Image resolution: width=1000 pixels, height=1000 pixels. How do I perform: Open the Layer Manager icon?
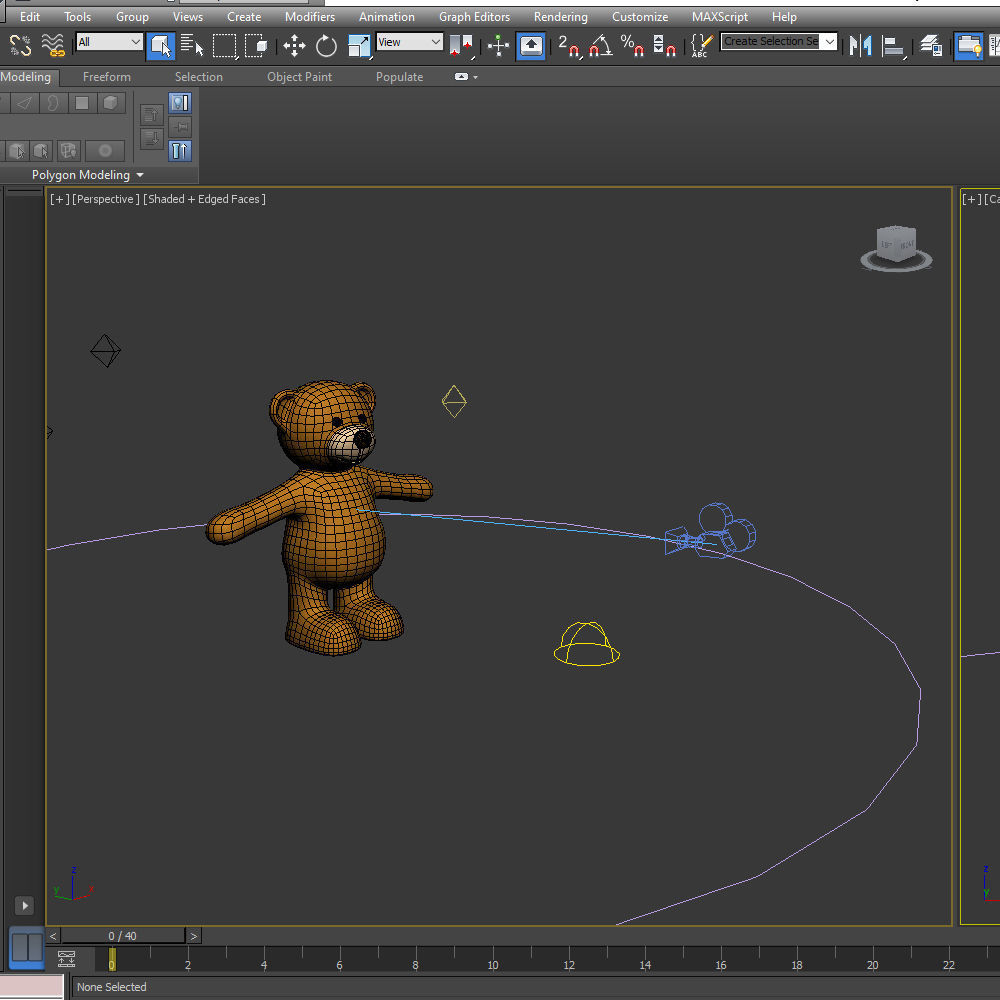pos(931,45)
